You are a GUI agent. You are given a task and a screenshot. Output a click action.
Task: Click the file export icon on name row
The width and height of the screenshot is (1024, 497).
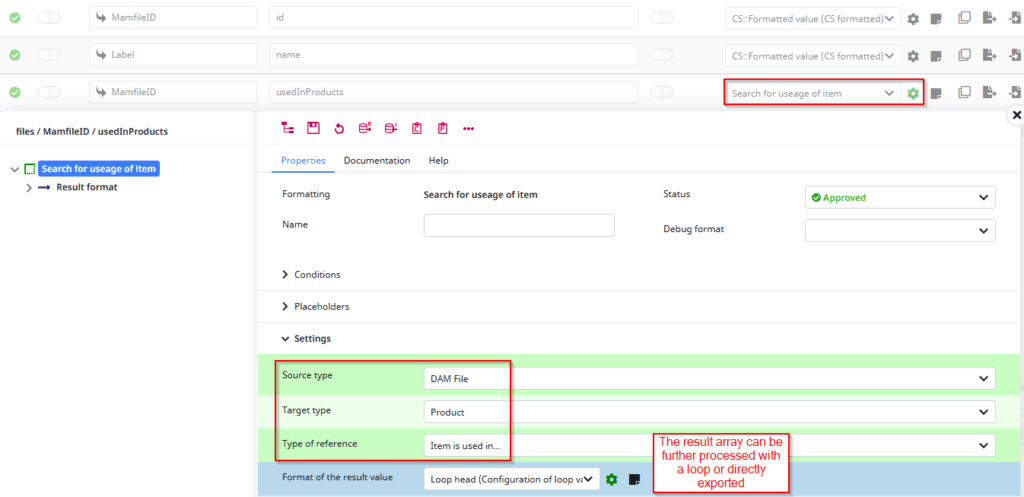click(x=989, y=56)
